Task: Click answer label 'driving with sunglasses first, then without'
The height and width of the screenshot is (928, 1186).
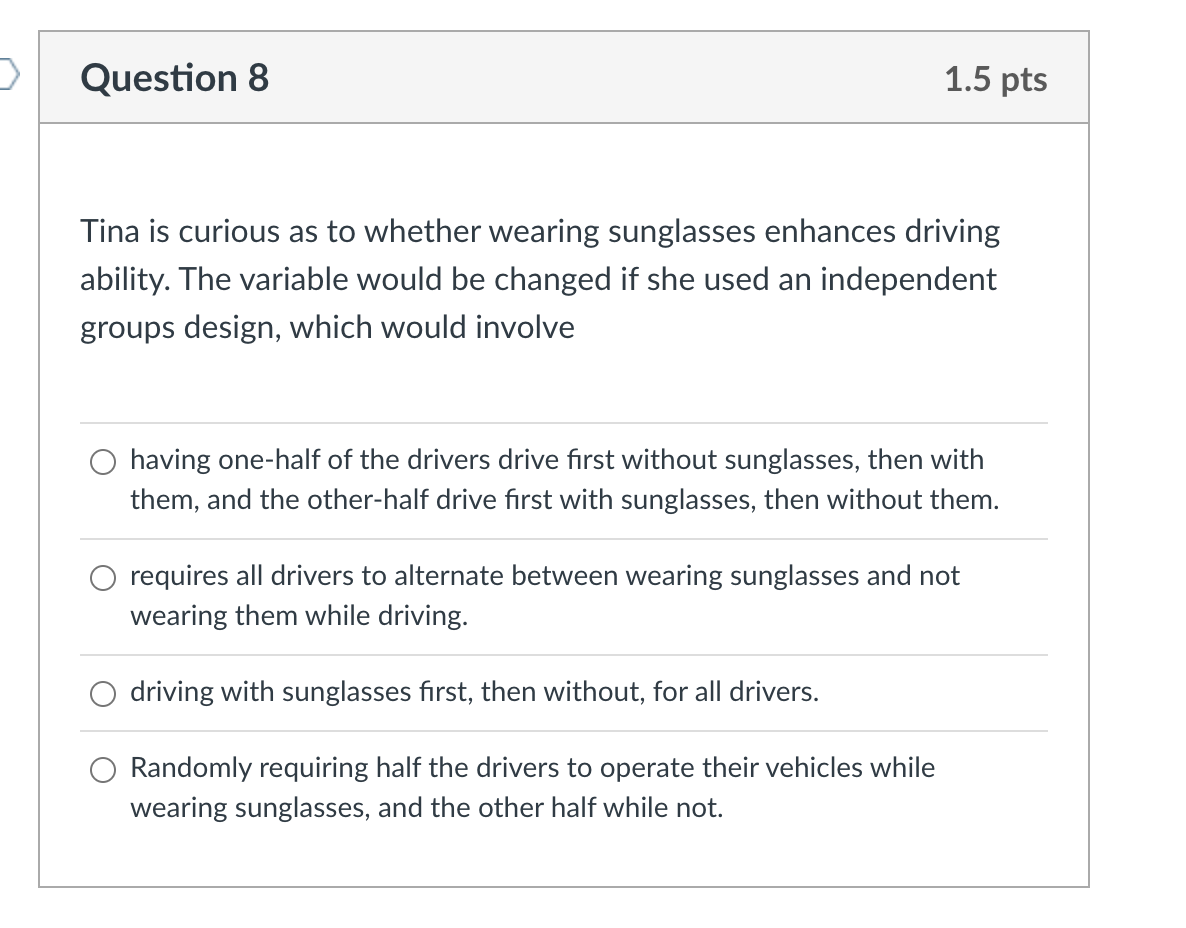Action: (x=387, y=692)
